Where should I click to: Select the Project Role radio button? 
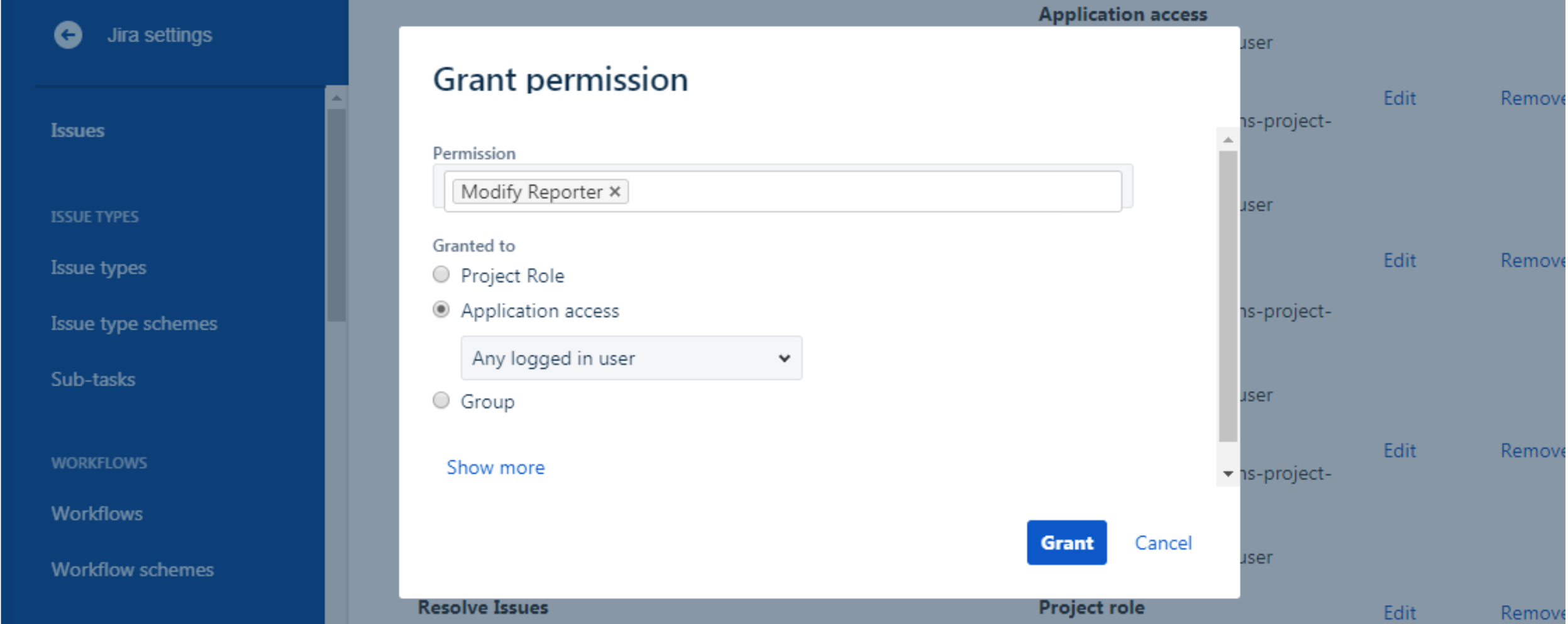tap(441, 274)
